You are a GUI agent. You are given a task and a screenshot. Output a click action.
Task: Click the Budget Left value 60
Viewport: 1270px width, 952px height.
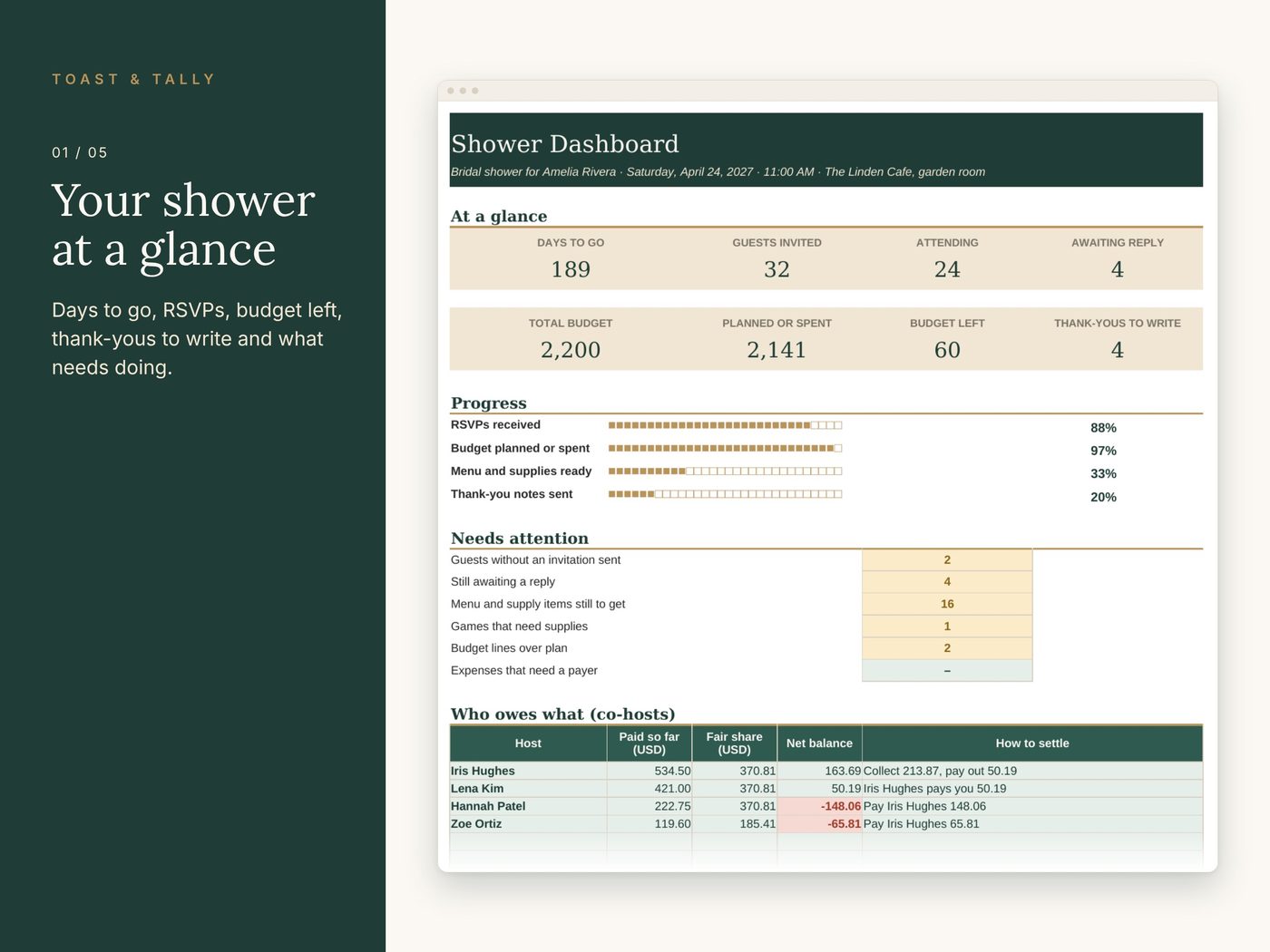(x=947, y=350)
